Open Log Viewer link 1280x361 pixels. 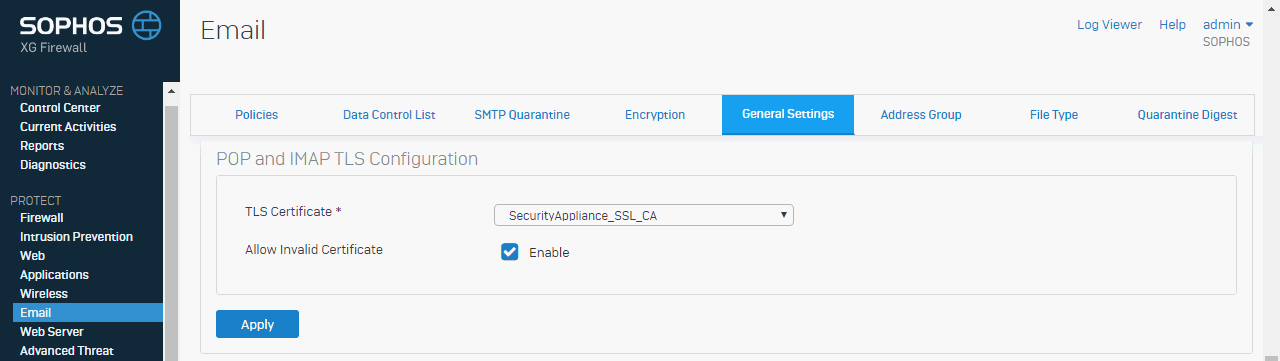1109,24
